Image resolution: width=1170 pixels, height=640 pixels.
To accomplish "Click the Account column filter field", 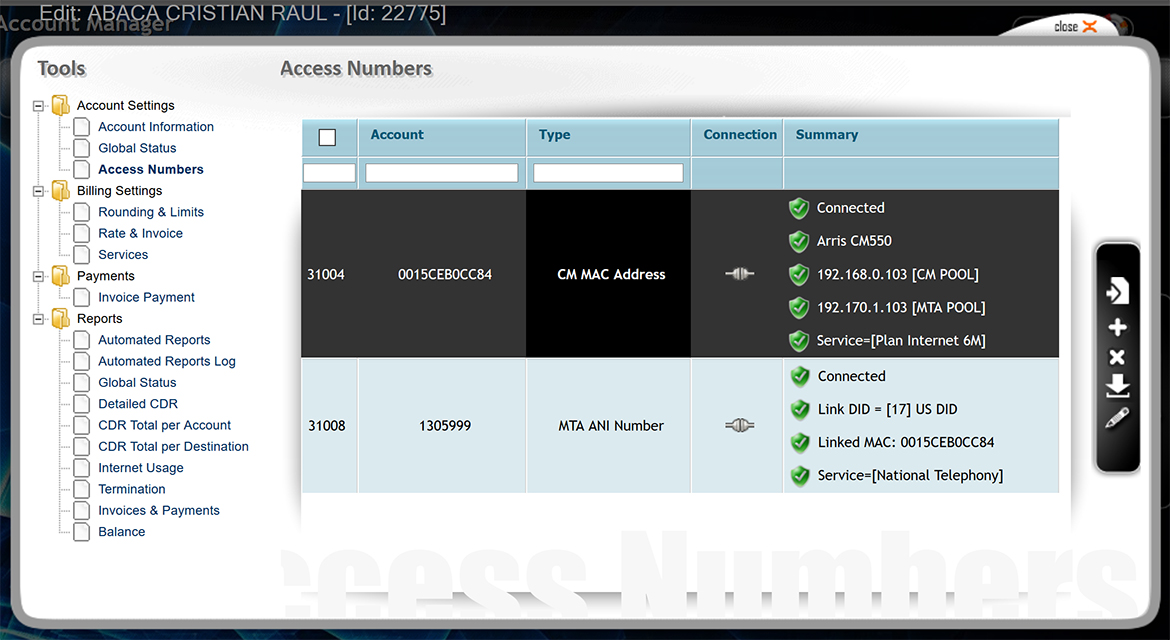I will [442, 173].
